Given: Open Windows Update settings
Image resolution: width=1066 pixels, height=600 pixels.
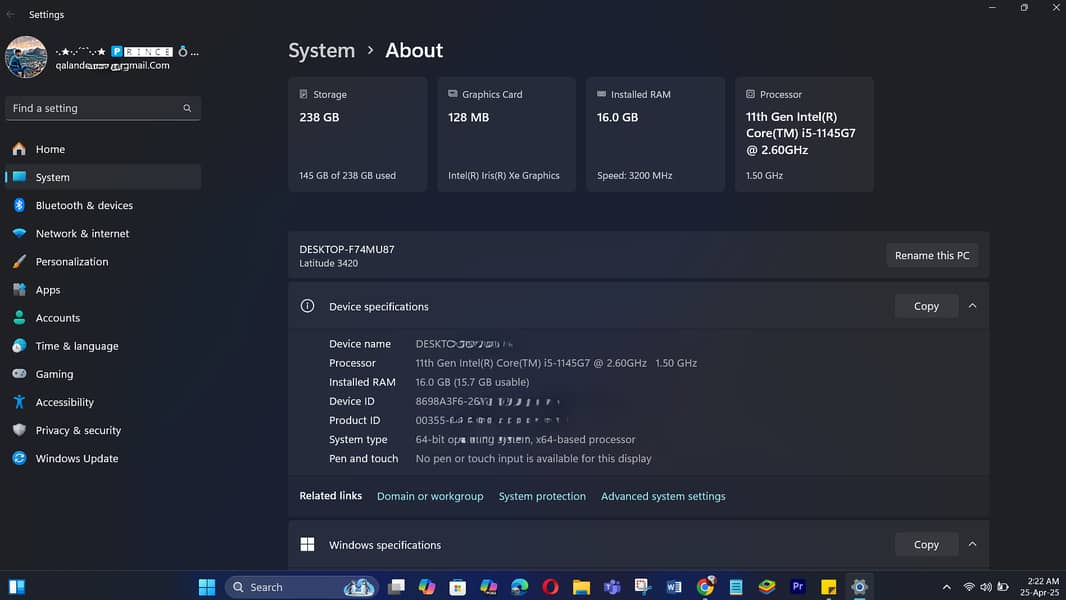Looking at the screenshot, I should tap(103, 459).
